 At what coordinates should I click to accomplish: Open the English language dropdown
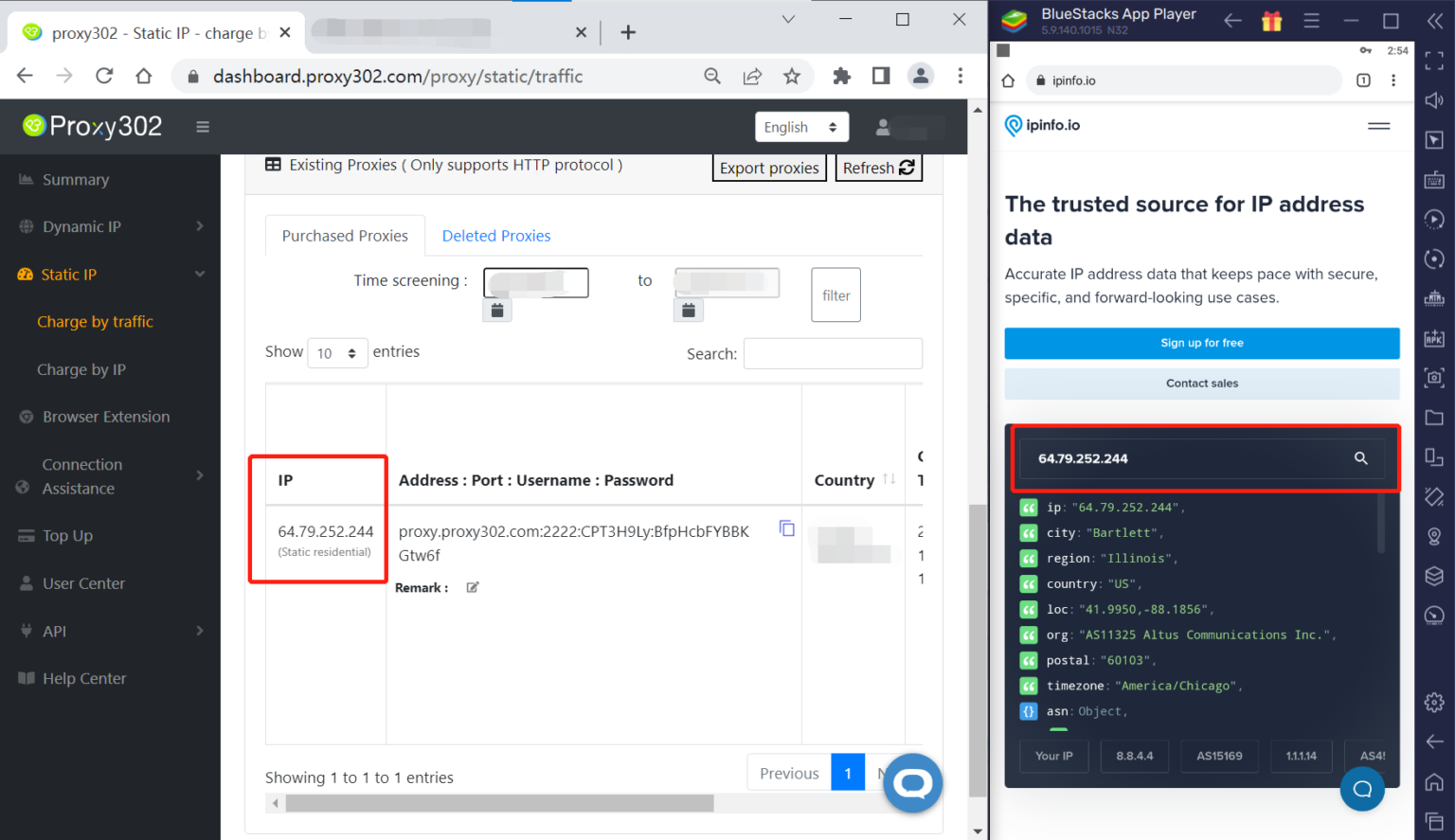point(800,127)
